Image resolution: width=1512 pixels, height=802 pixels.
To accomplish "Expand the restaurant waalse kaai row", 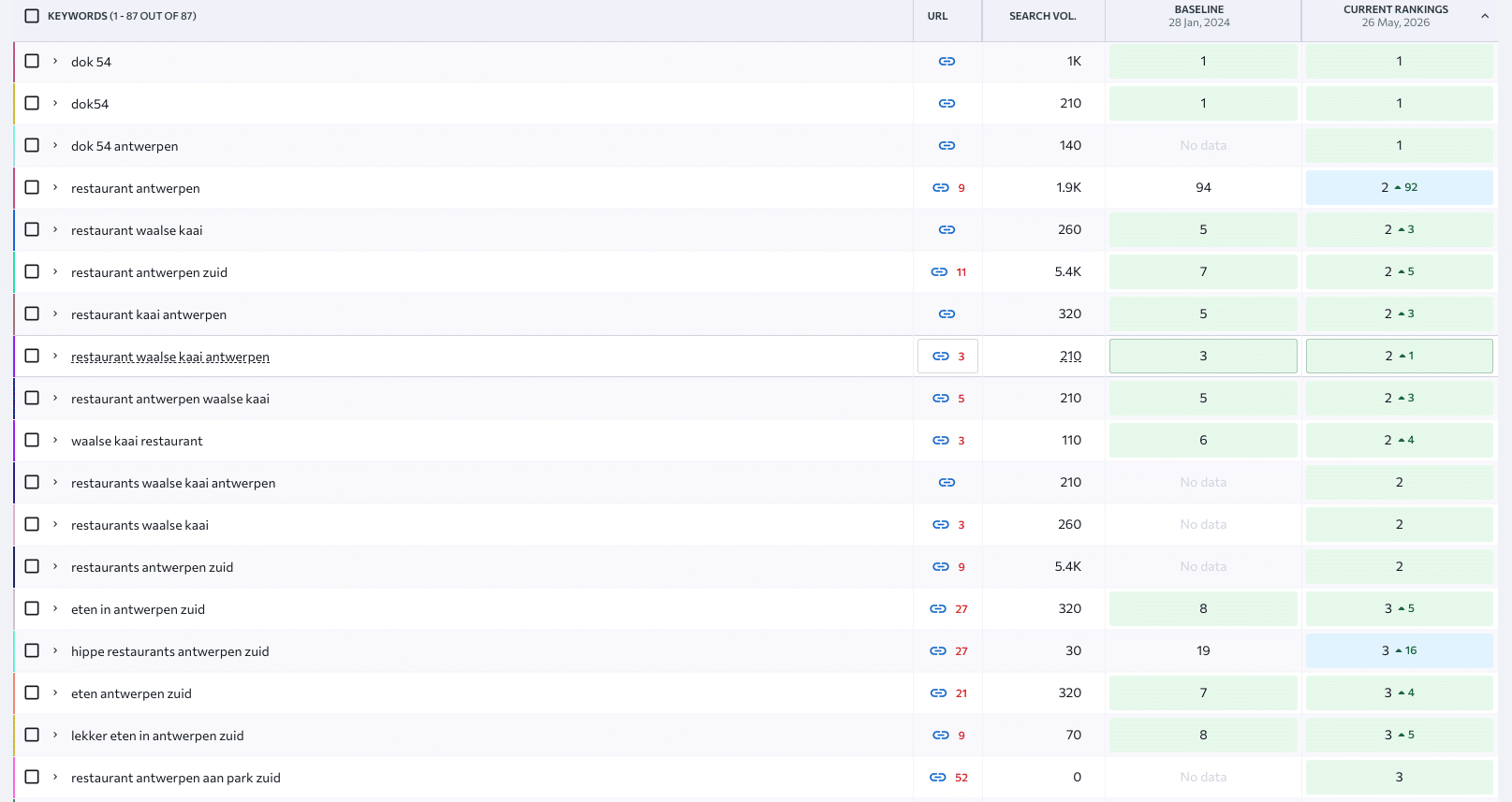I will 55,229.
